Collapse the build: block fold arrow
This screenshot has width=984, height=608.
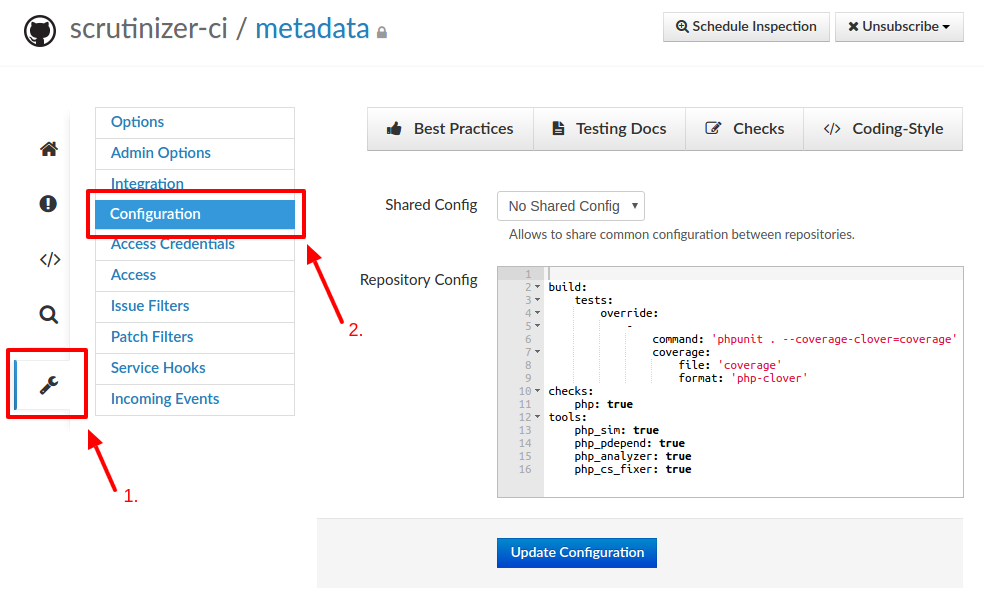537,287
